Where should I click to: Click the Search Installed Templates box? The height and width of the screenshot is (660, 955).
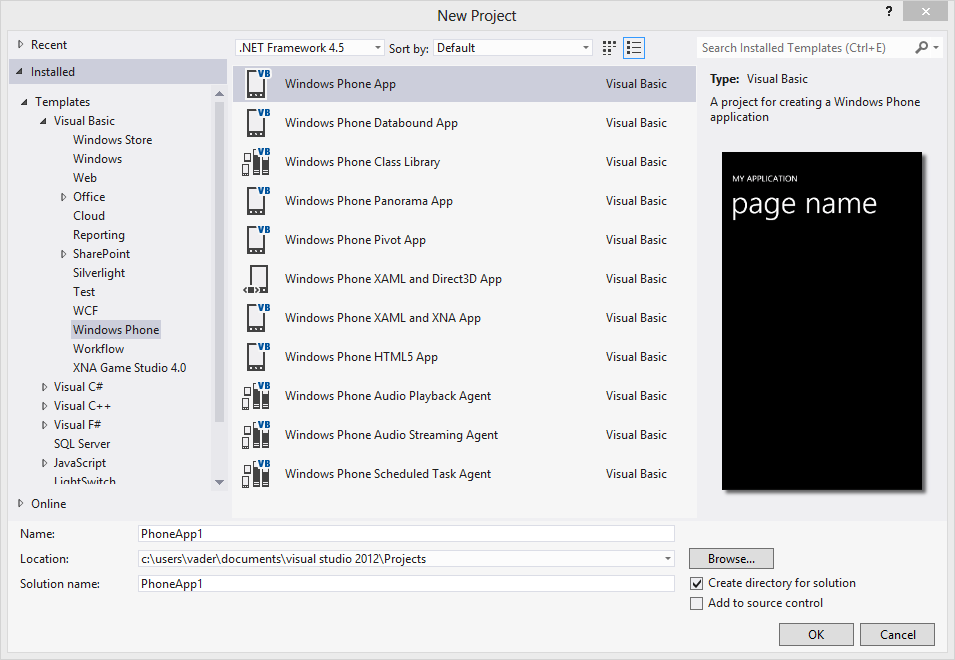804,47
